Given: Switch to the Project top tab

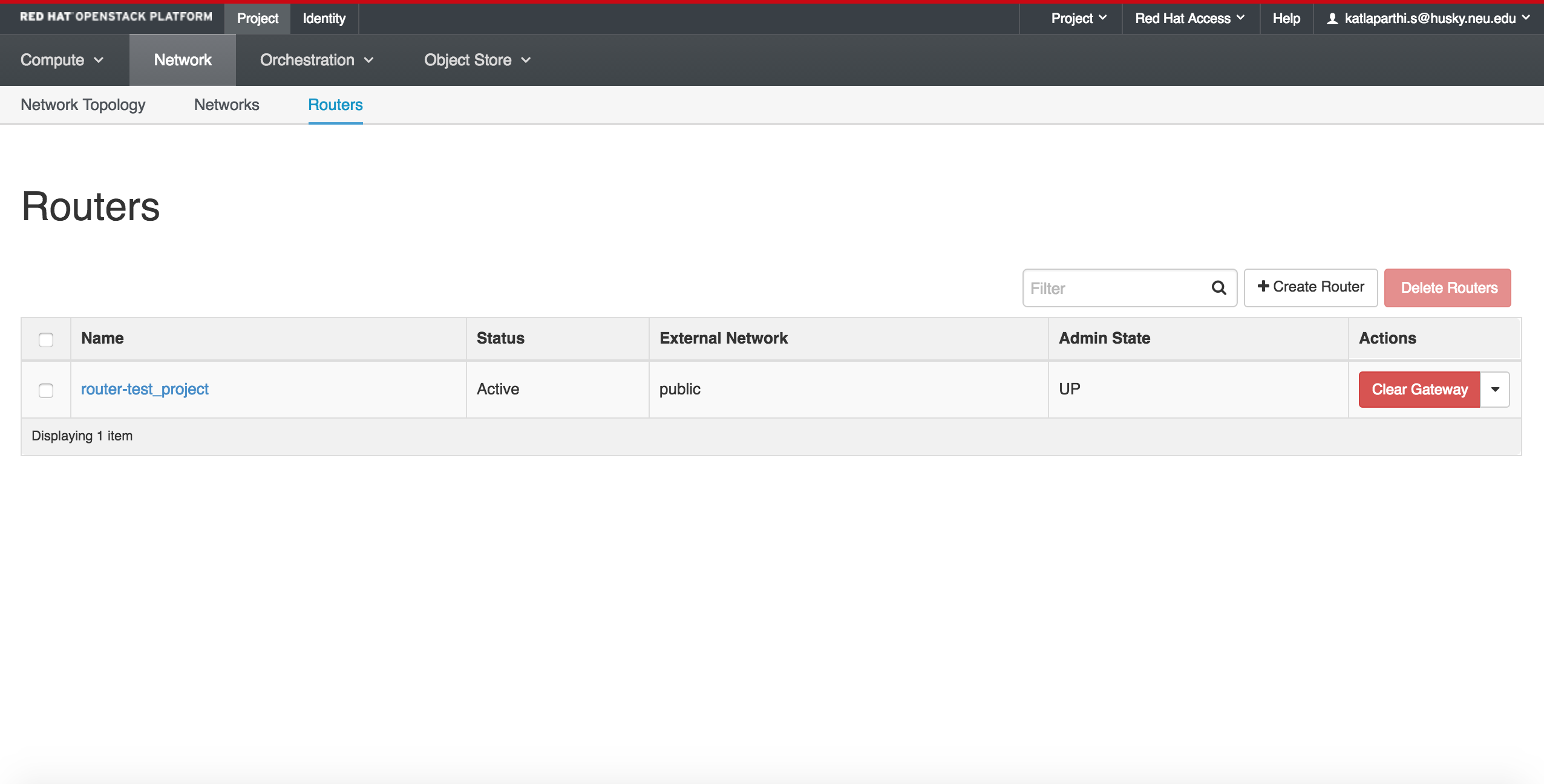Looking at the screenshot, I should 258,18.
